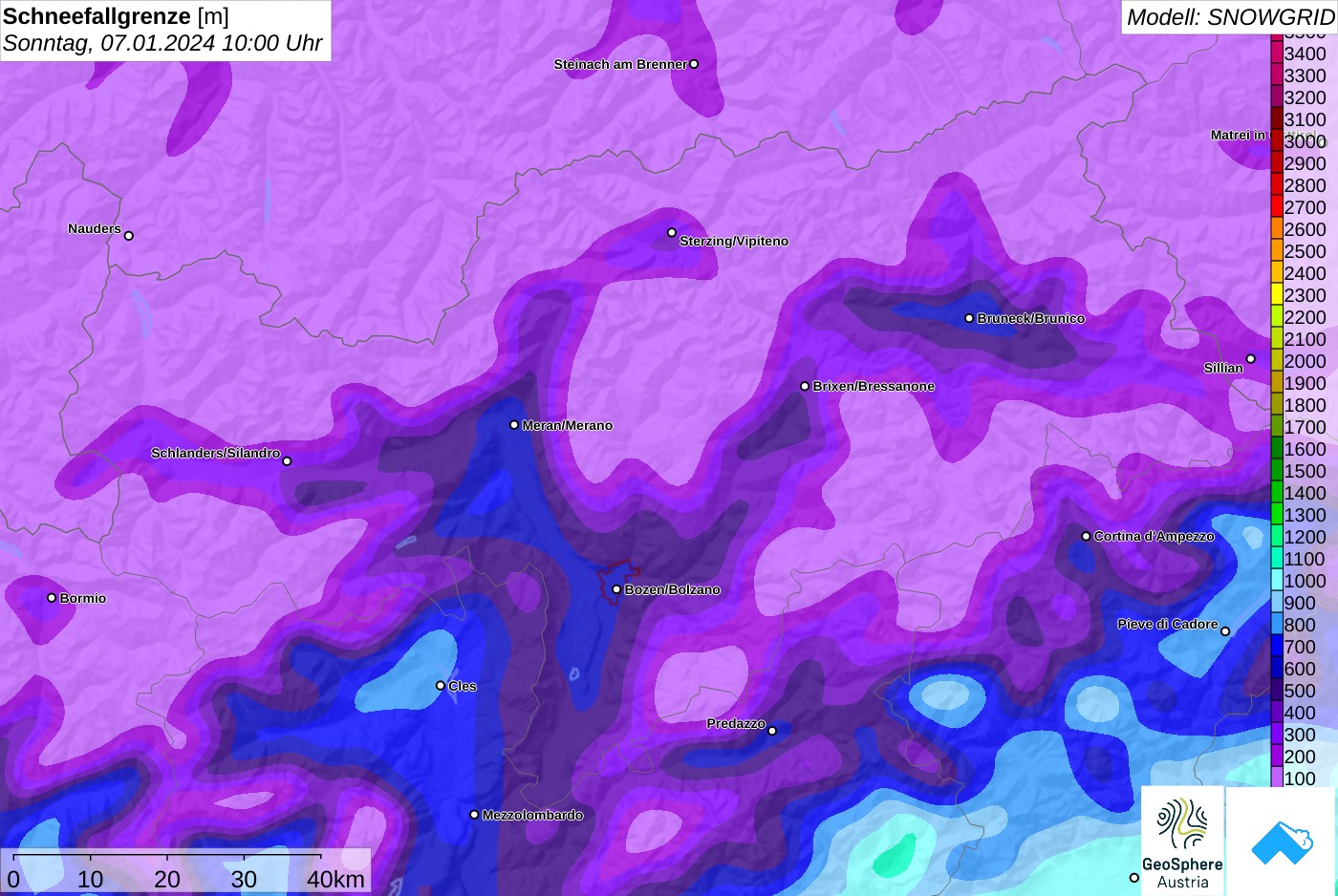Click the Schlanders/Silandro text label

click(215, 453)
